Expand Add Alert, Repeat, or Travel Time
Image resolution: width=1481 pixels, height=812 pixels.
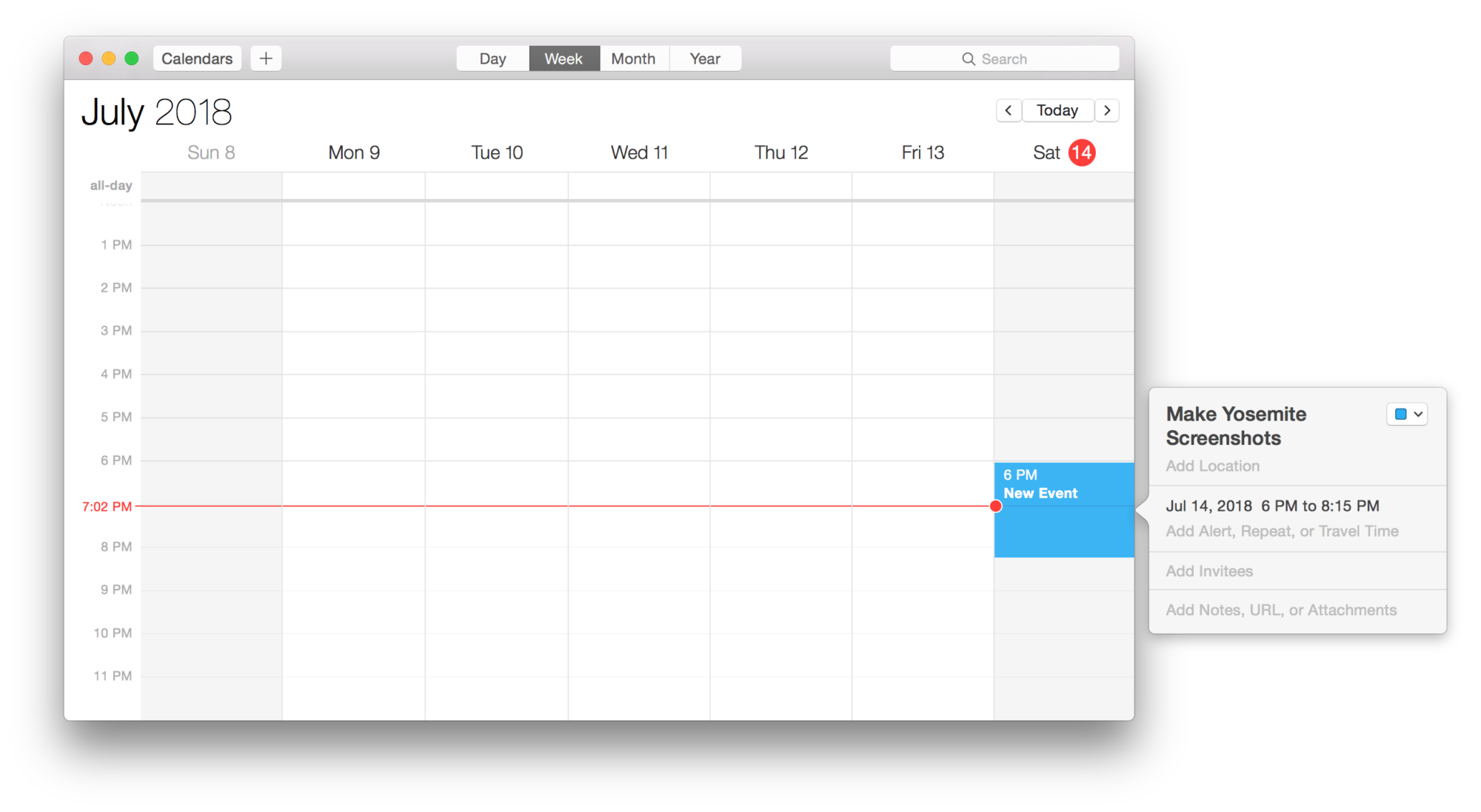point(1282,531)
